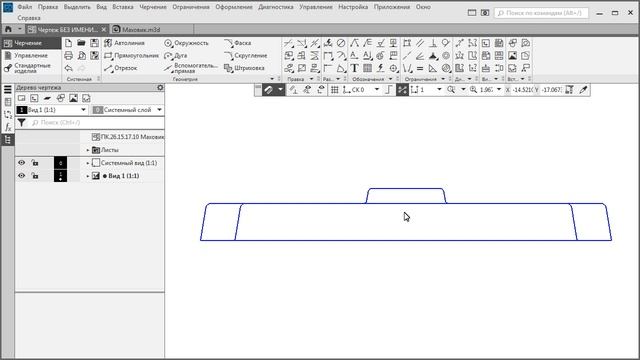The width and height of the screenshot is (640, 360).
Task: Apply the equality (=) constraint
Action: pyautogui.click(x=420, y=68)
